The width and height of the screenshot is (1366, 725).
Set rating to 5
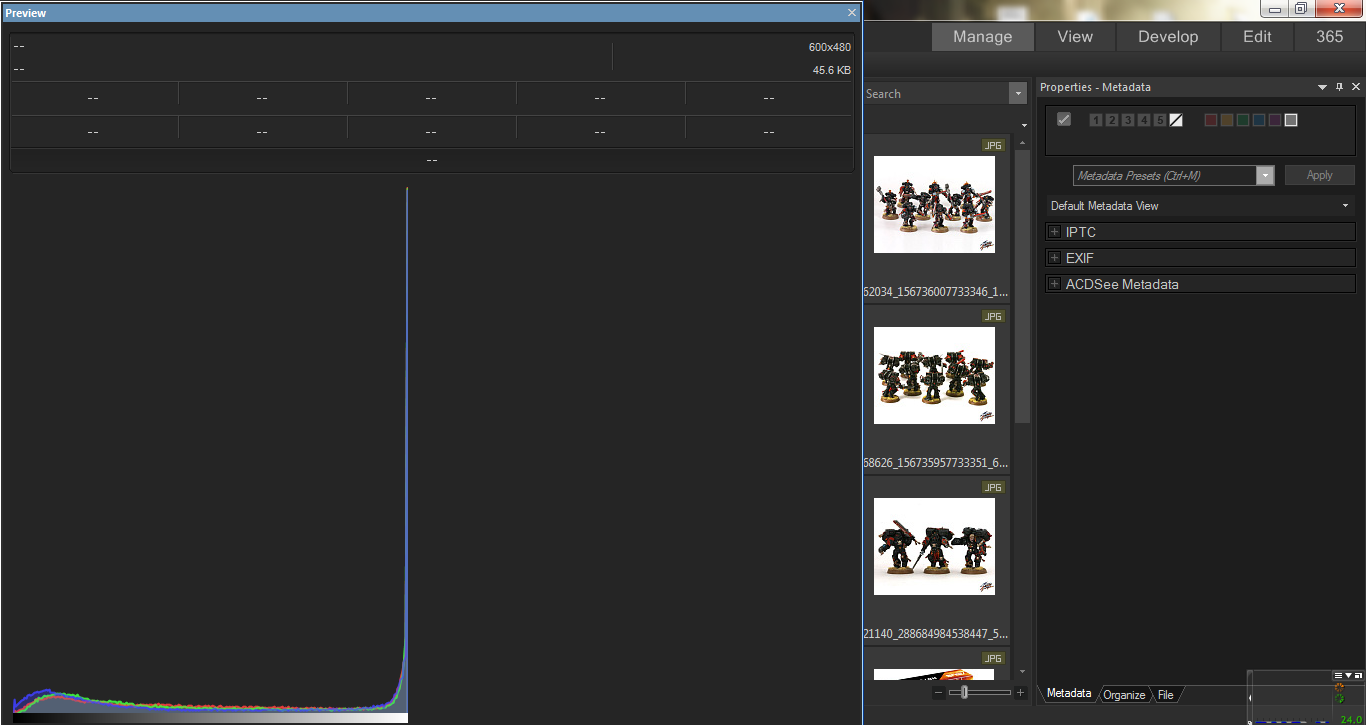point(1160,120)
